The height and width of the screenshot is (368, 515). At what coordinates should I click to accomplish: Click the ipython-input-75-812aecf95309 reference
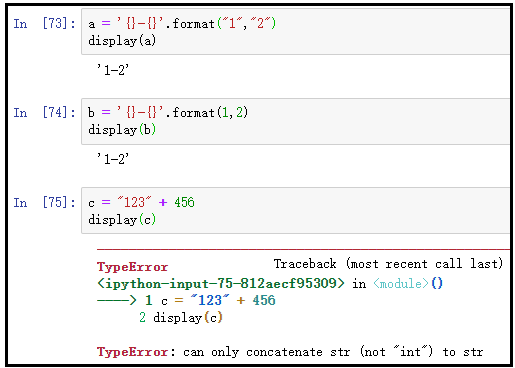[221, 284]
